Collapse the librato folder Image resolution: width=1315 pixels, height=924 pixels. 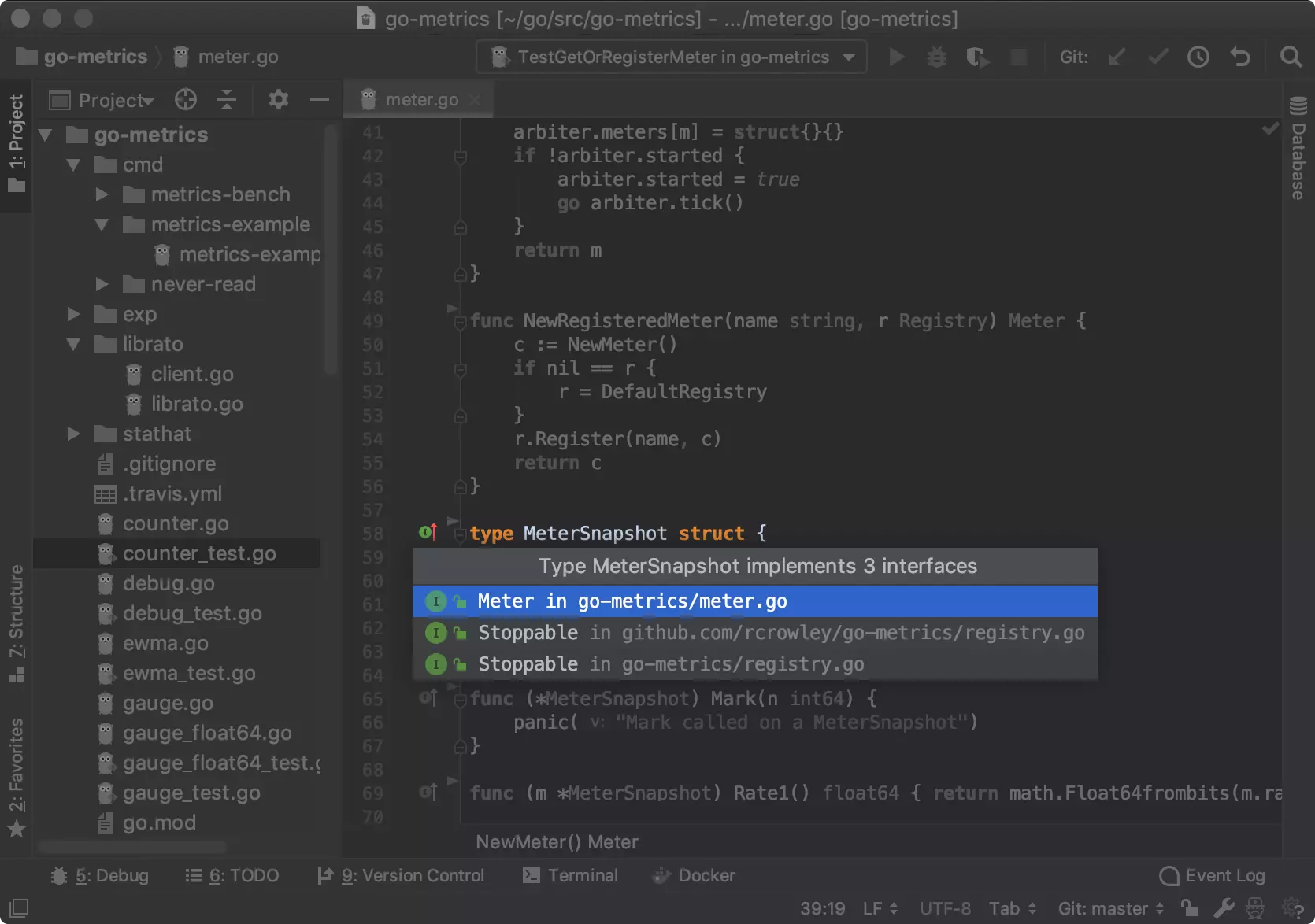(x=74, y=344)
